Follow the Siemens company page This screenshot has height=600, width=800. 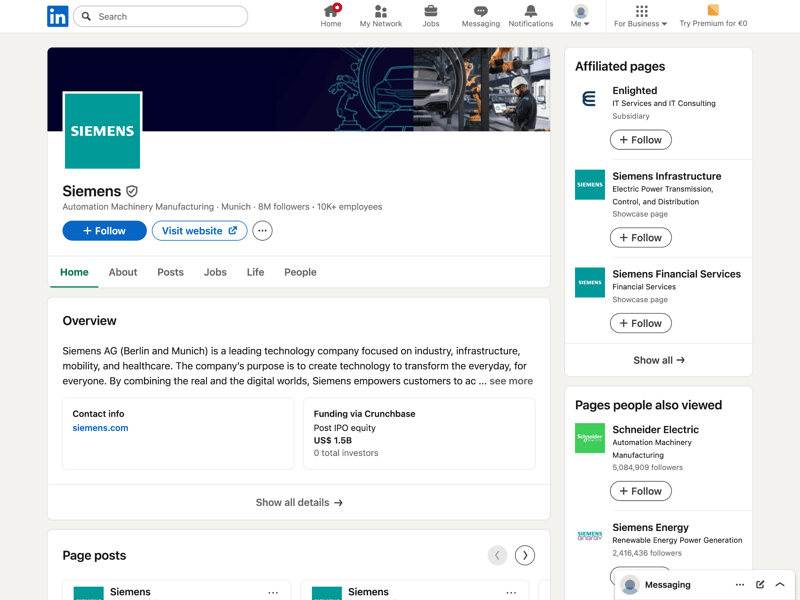point(104,231)
